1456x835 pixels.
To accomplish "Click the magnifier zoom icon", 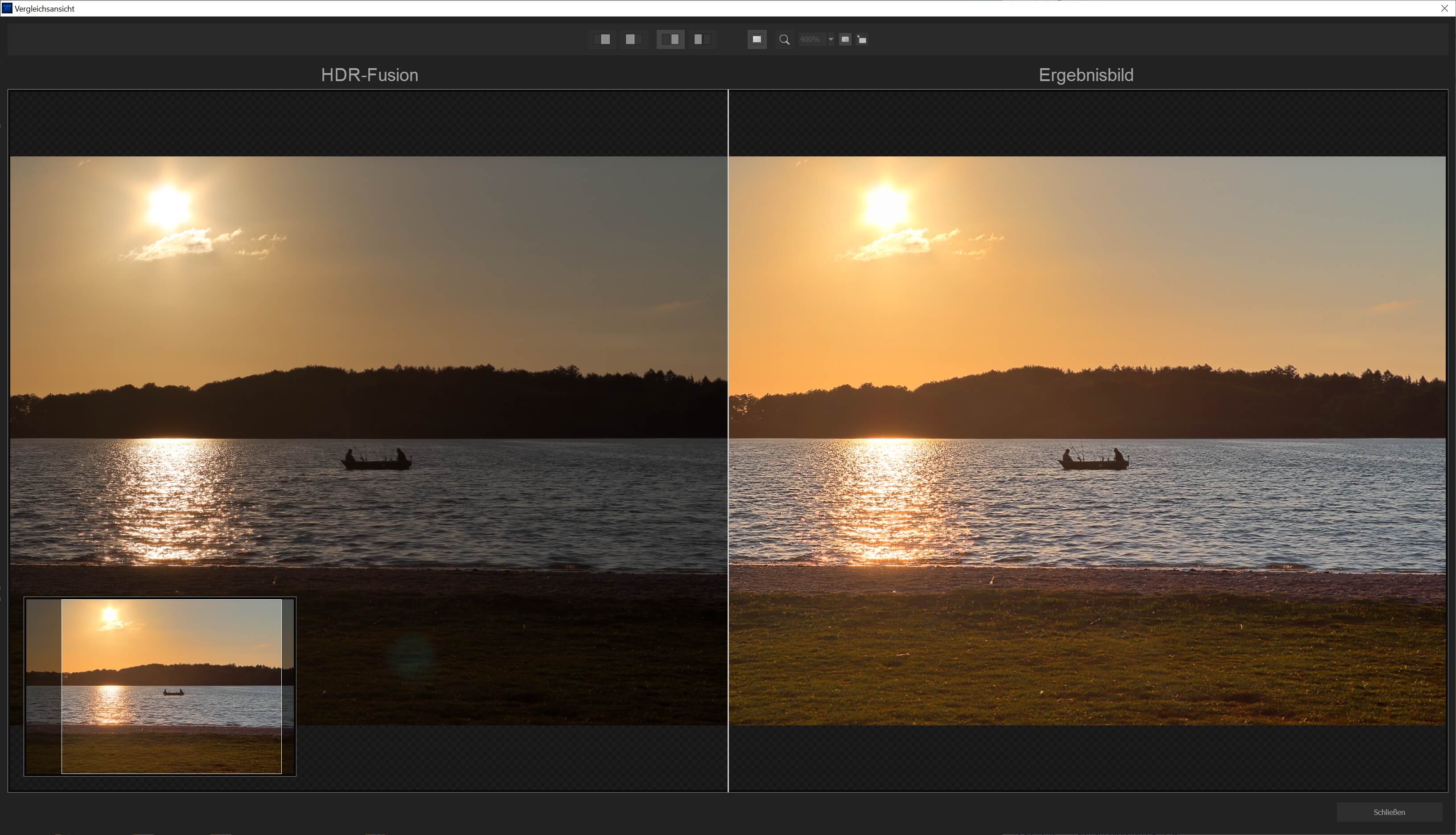I will [784, 40].
